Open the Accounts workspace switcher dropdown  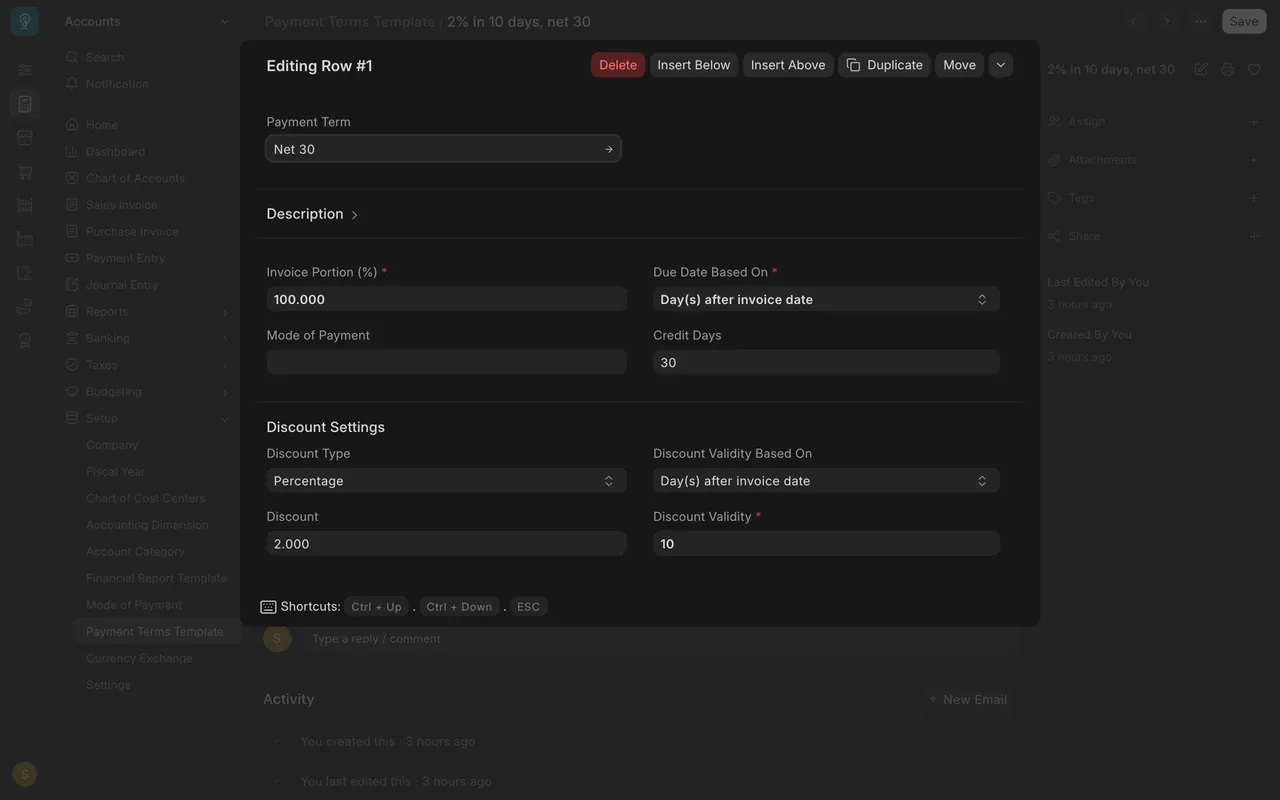(x=147, y=21)
